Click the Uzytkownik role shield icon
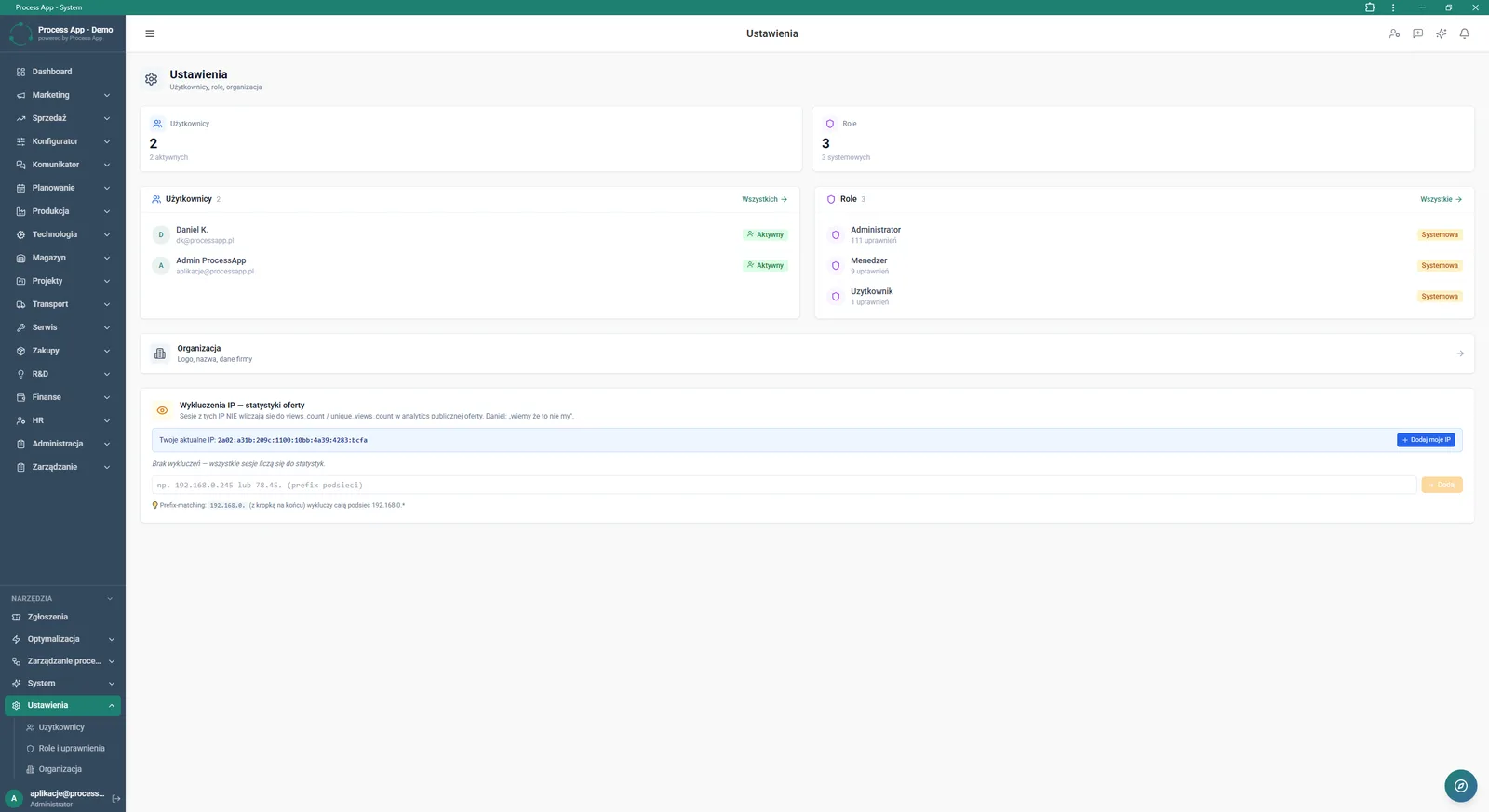Viewport: 1489px width, 812px height. (x=836, y=296)
